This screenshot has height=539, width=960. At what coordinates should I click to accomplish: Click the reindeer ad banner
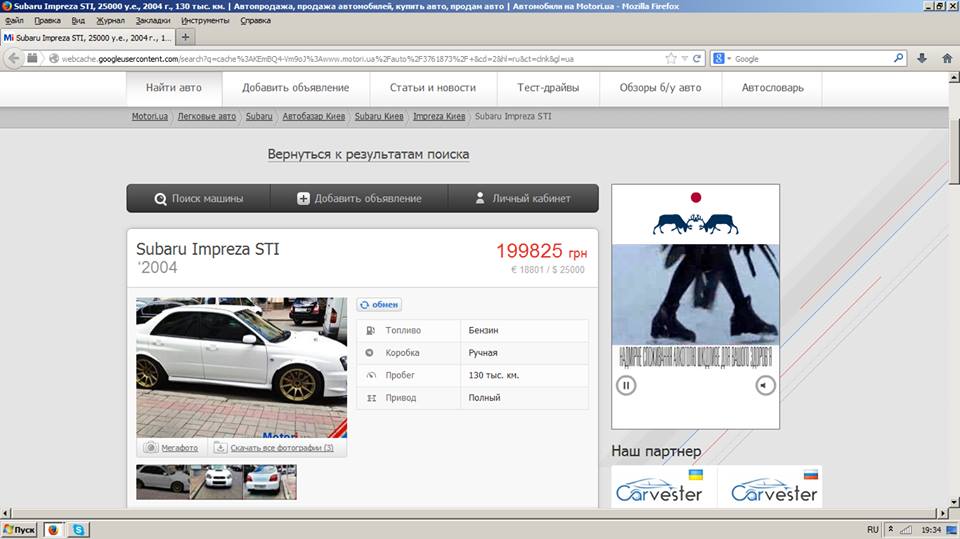point(696,306)
